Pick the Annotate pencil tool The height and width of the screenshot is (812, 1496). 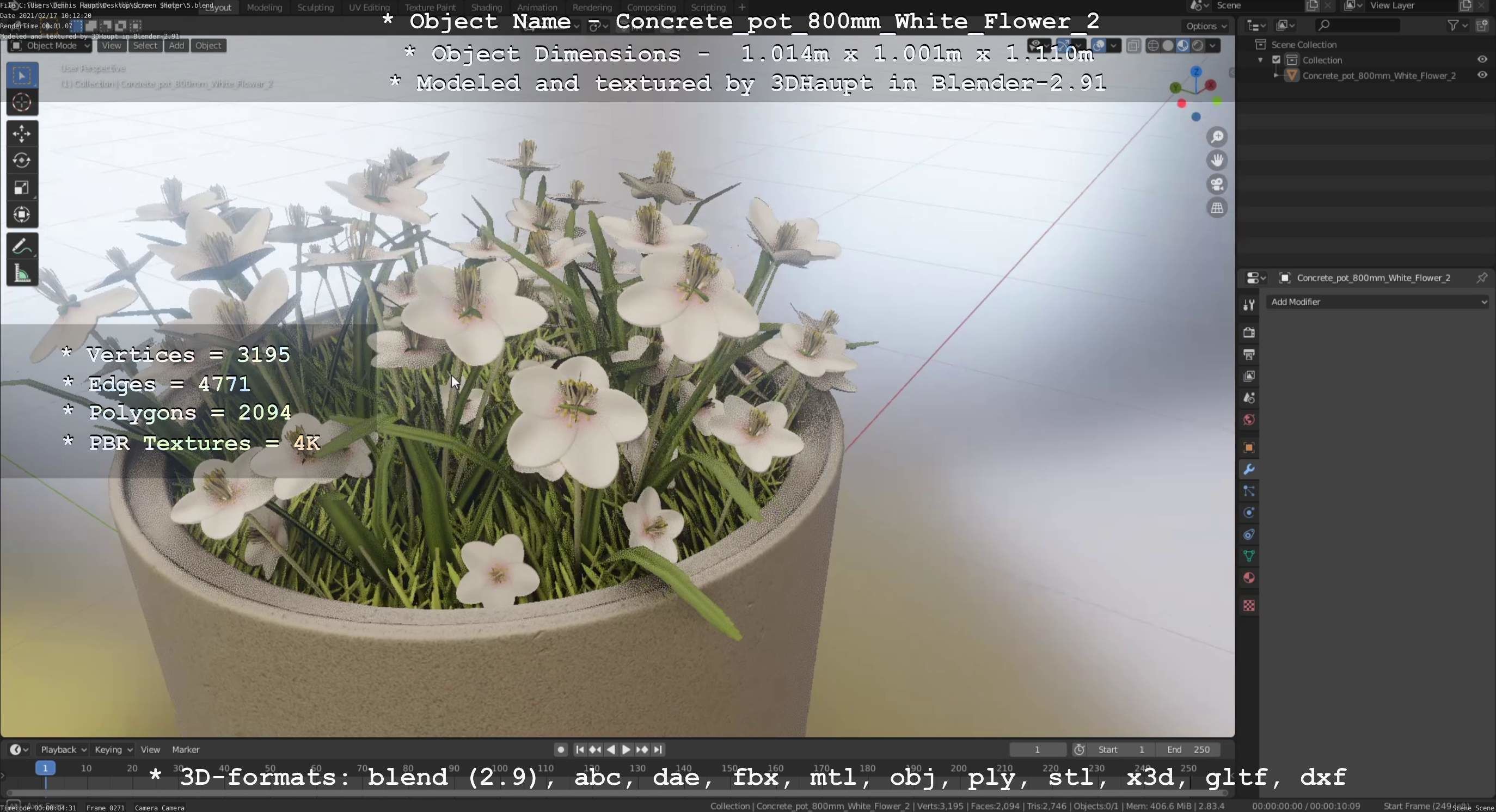pos(22,247)
